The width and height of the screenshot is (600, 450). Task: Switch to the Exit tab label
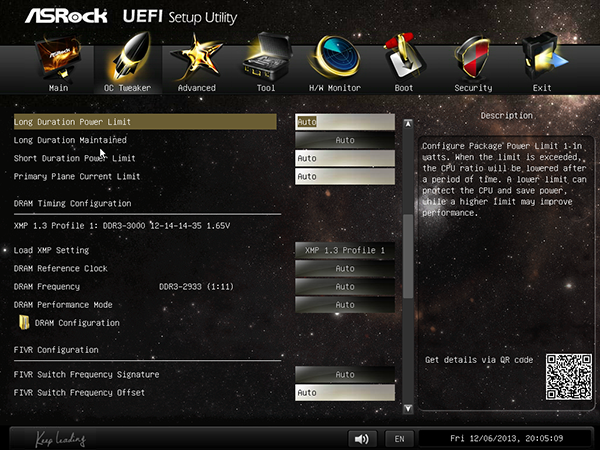coord(542,88)
